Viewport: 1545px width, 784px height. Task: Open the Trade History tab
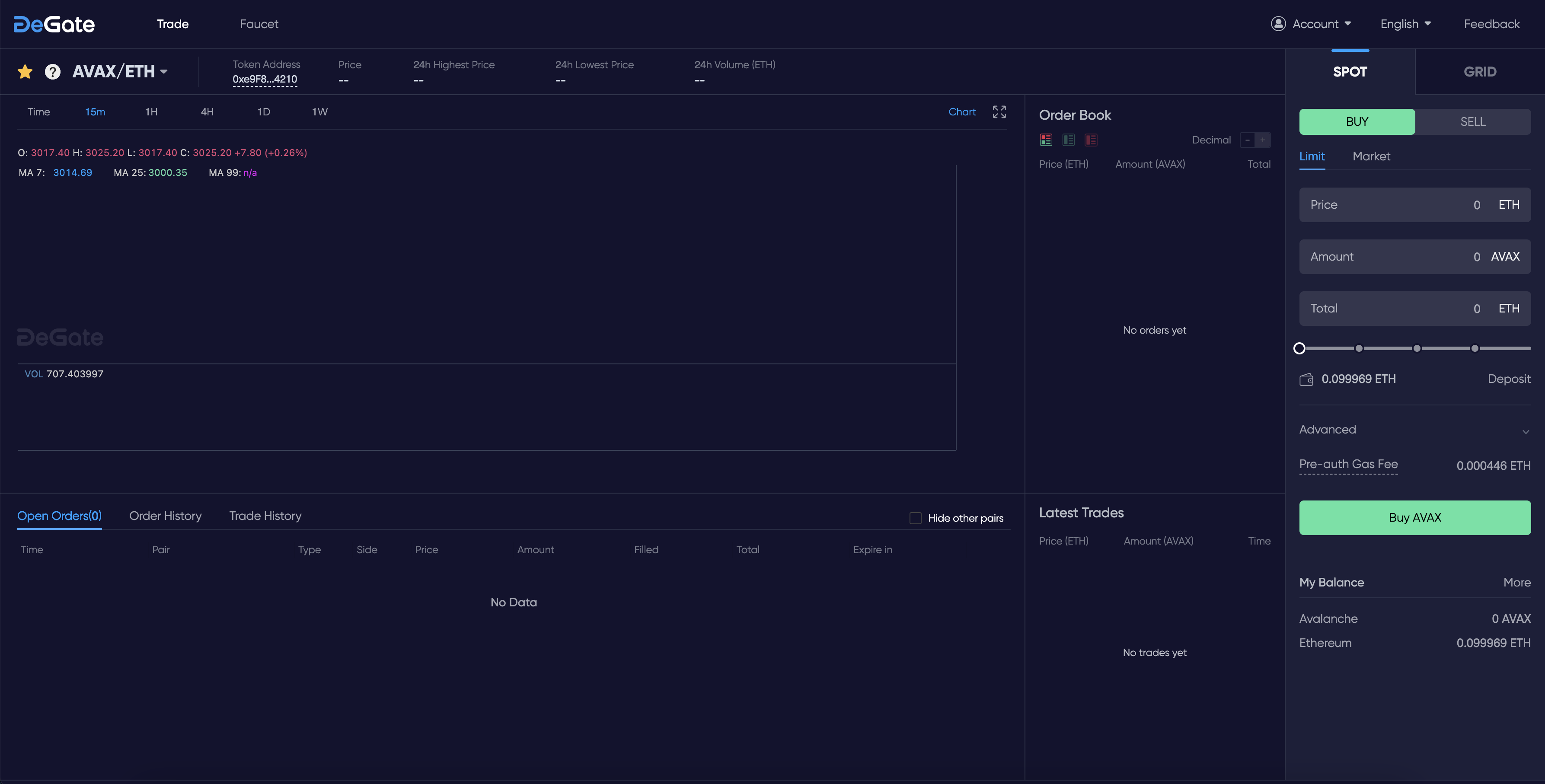click(265, 516)
